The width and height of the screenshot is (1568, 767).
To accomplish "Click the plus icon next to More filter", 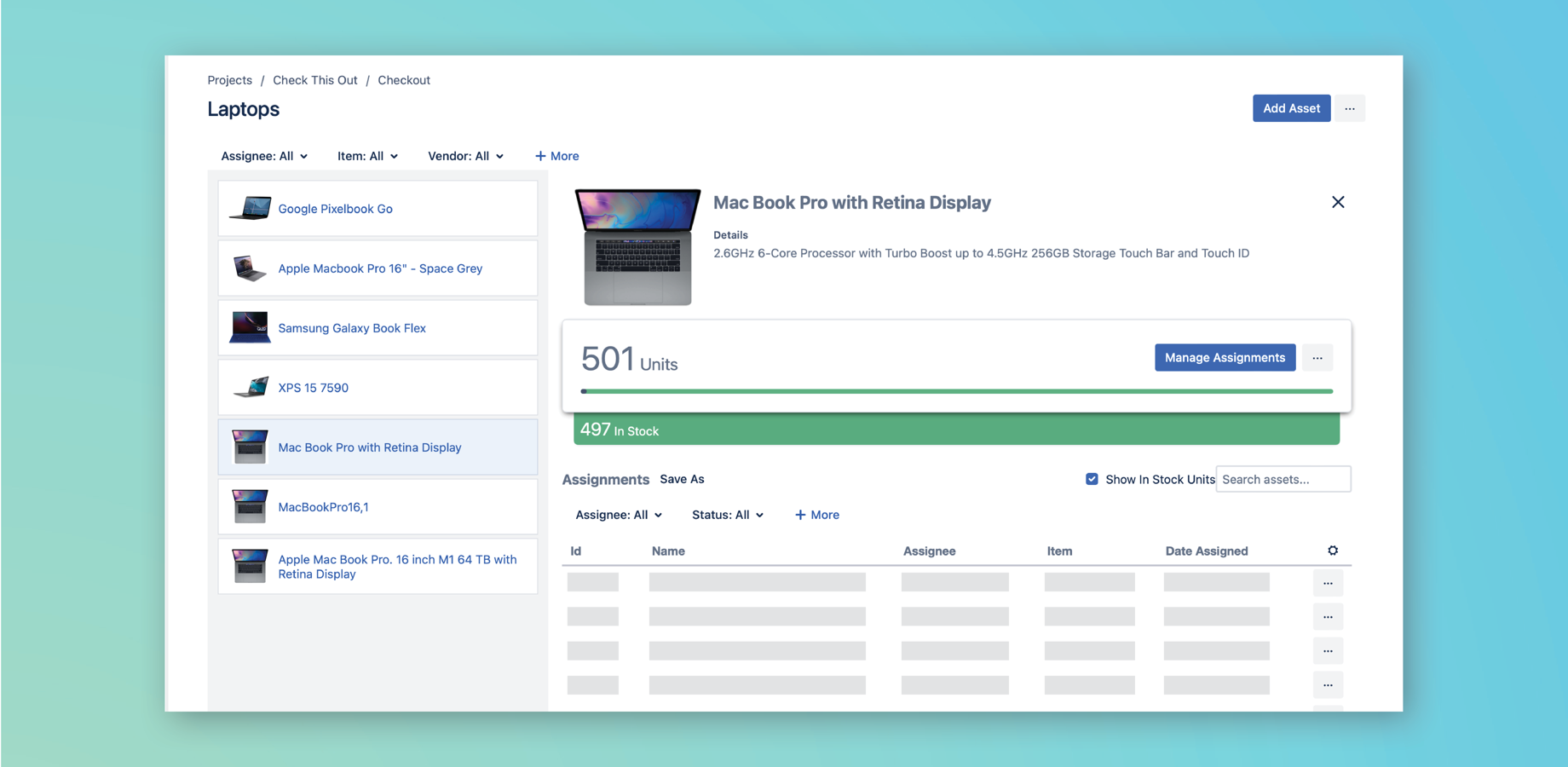I will [539, 156].
